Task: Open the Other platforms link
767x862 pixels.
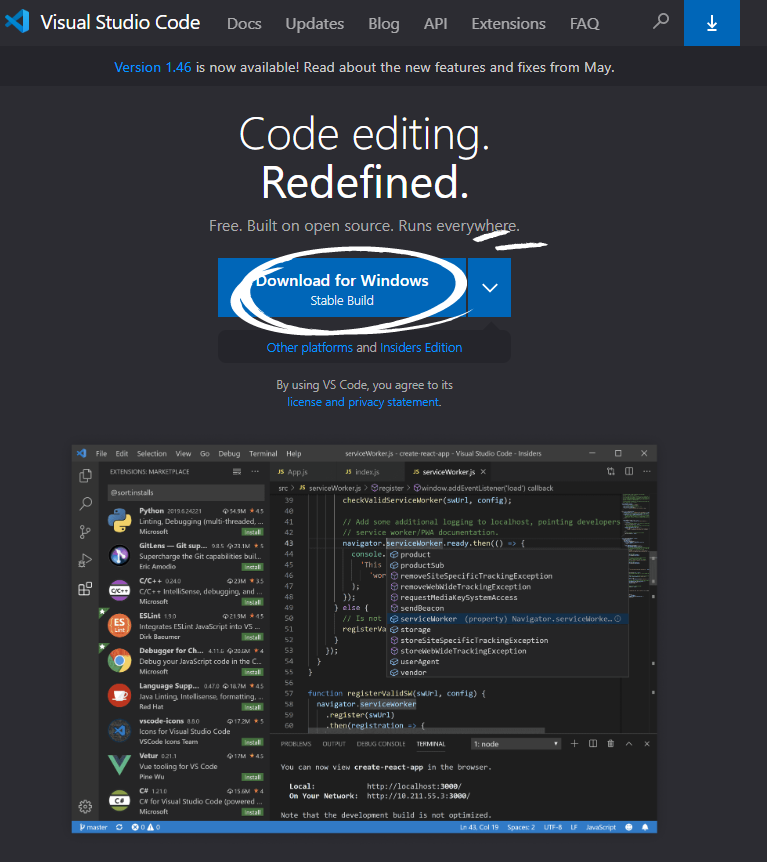Action: click(x=310, y=347)
